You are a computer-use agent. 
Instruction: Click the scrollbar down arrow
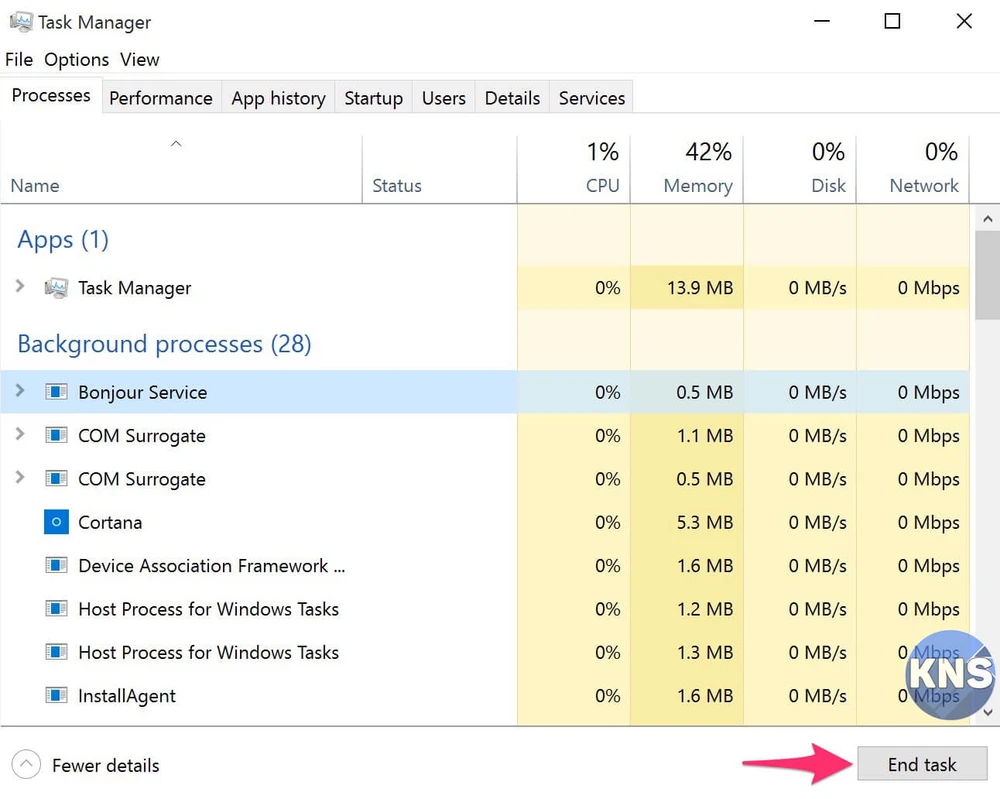click(987, 711)
